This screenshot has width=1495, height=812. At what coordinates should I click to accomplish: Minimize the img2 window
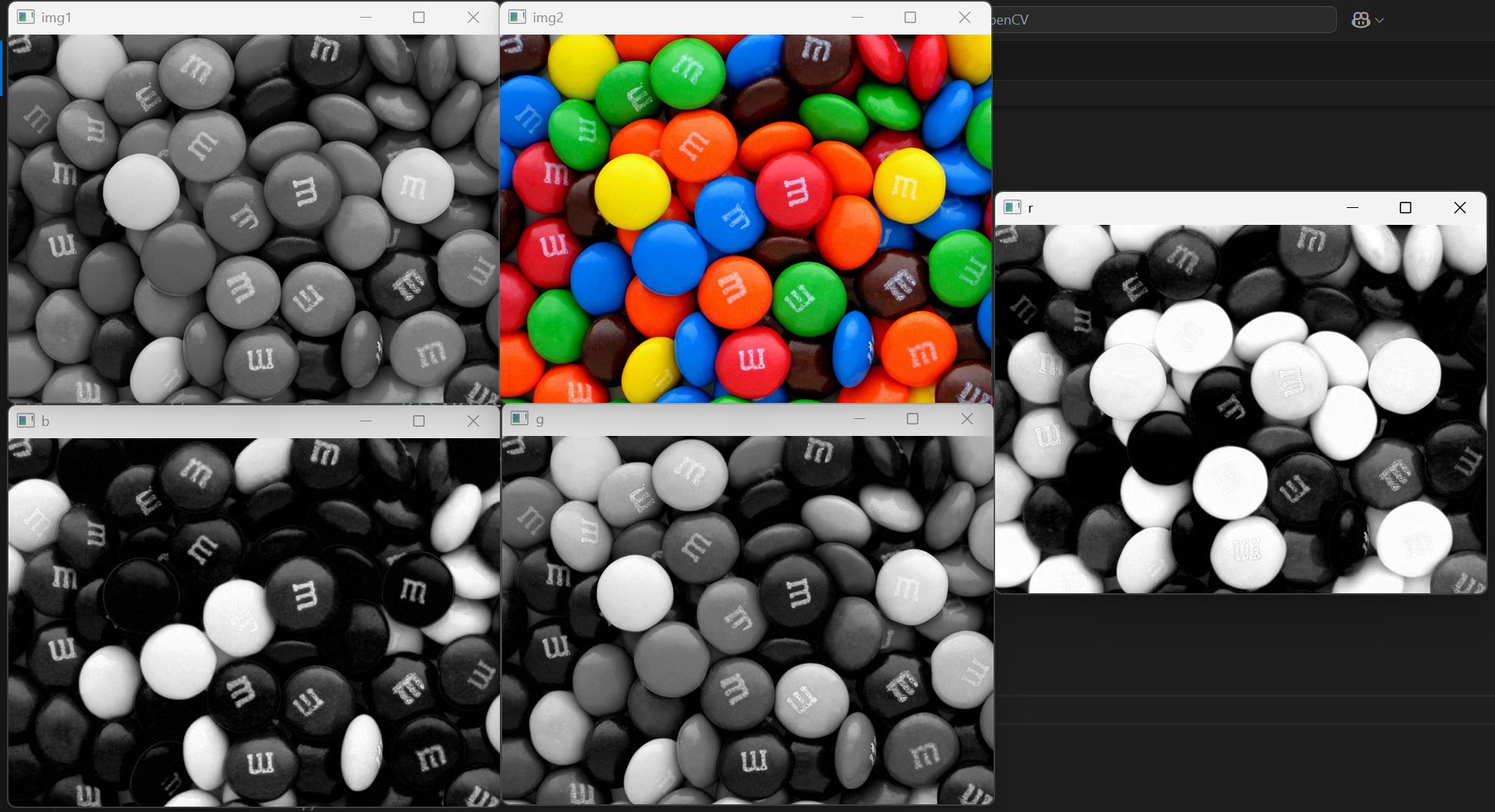coord(857,17)
